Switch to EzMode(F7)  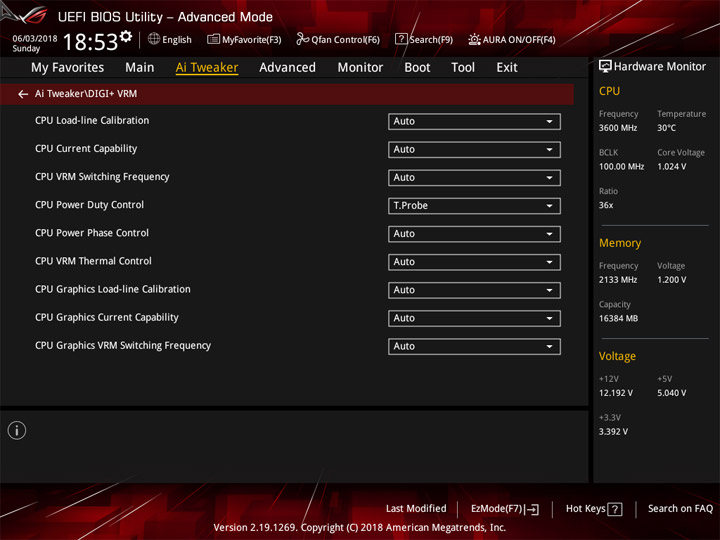pos(505,509)
